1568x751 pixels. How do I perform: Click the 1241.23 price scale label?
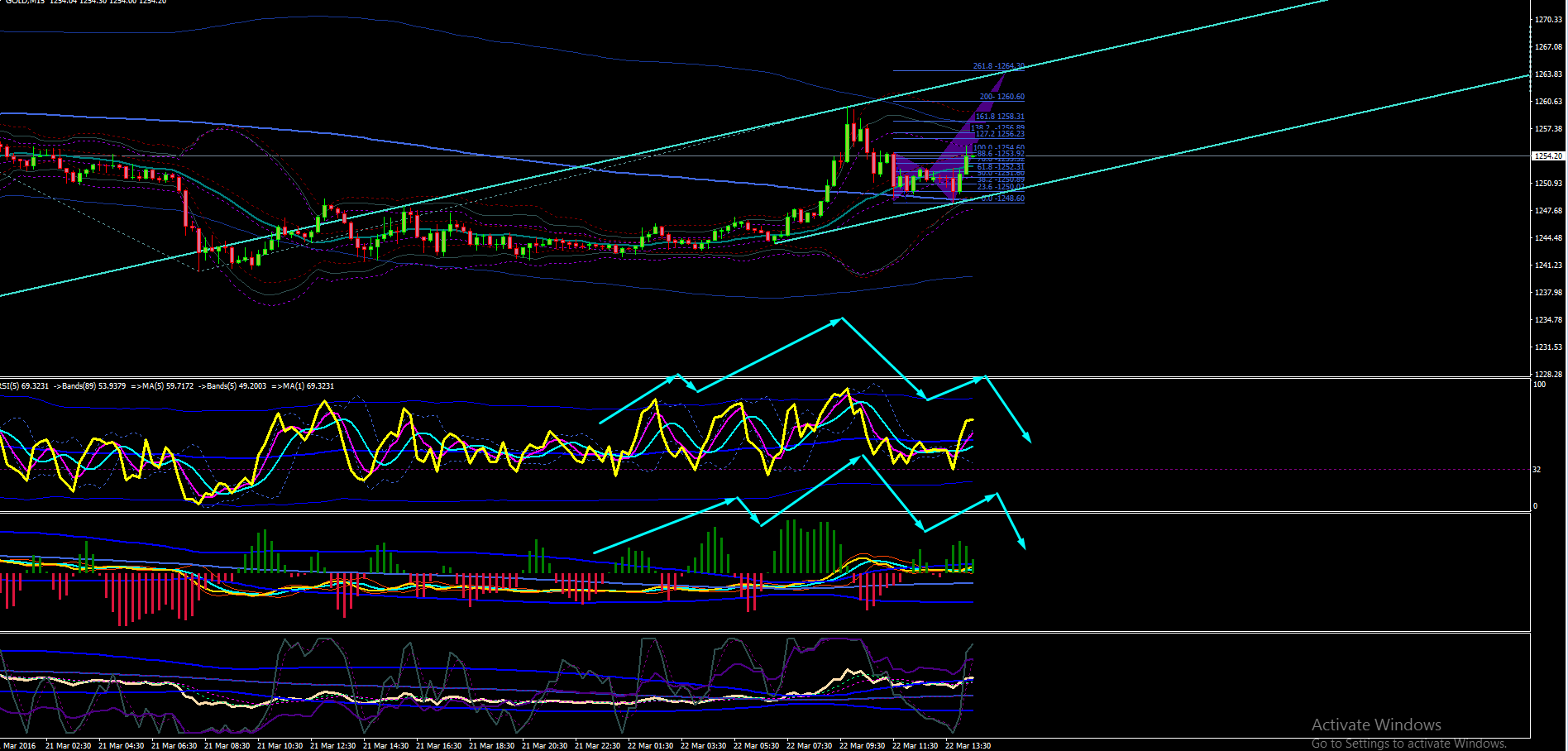[x=1548, y=265]
